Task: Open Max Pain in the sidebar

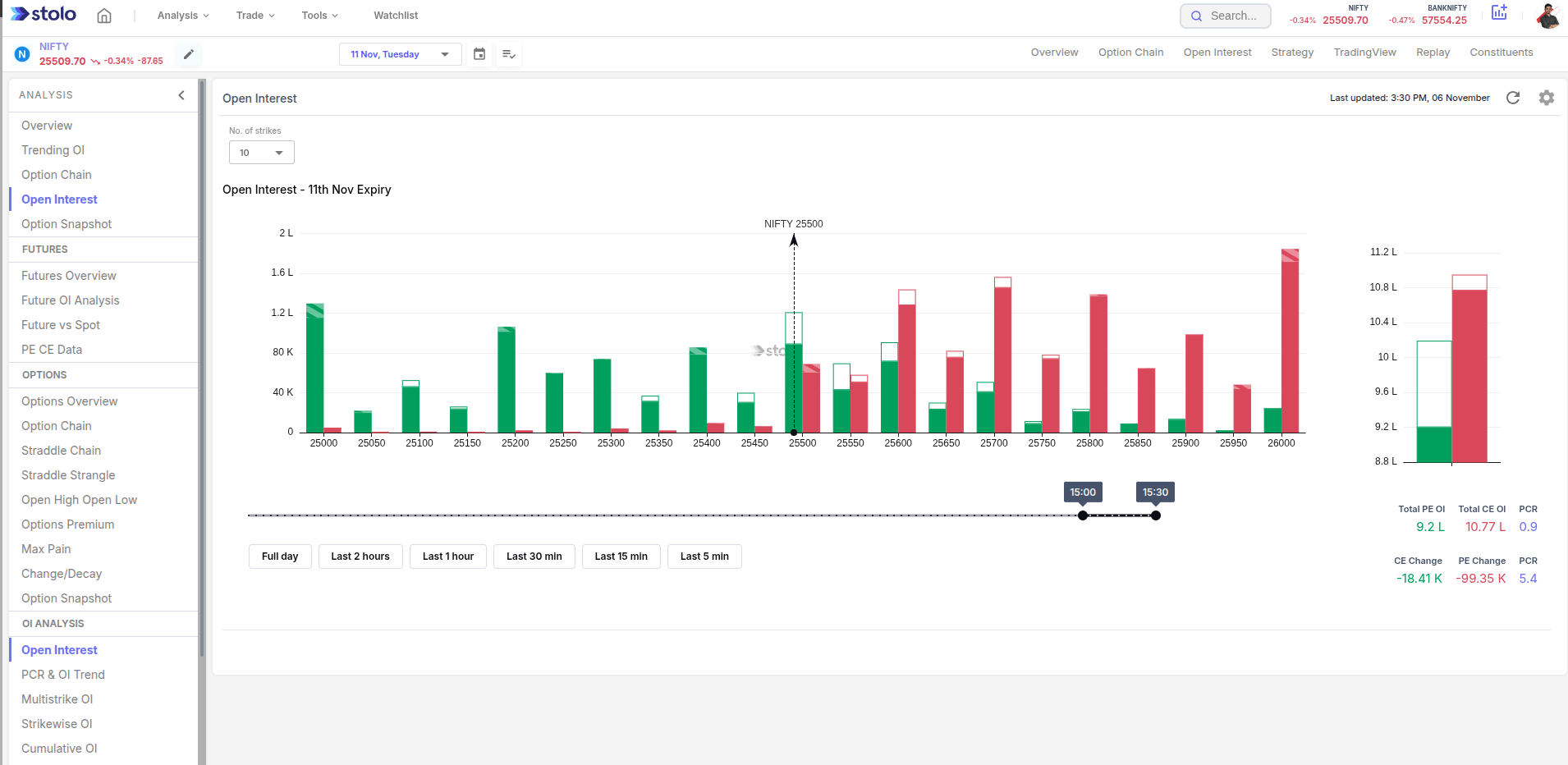Action: 46,549
